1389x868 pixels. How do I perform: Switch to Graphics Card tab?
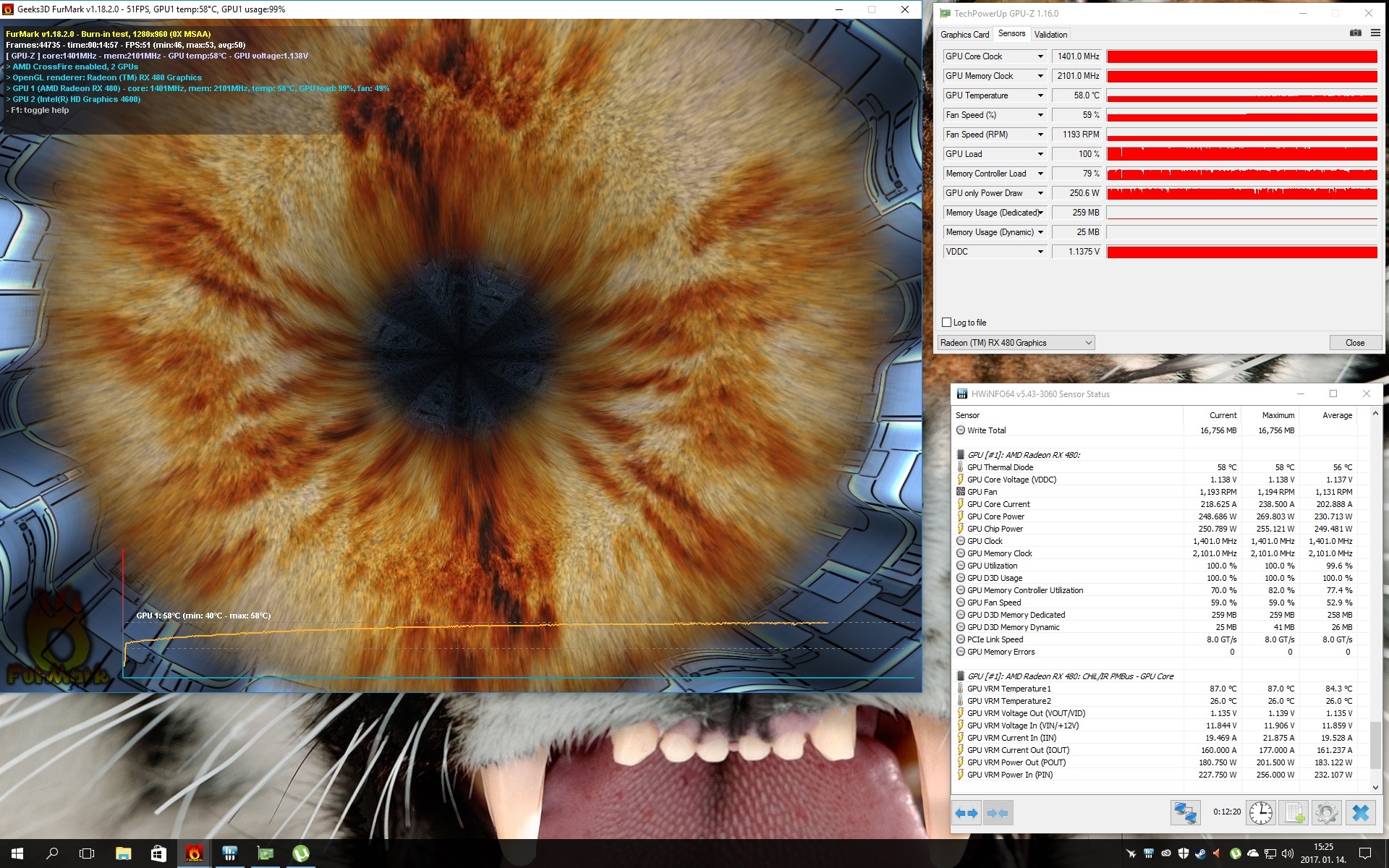964,35
